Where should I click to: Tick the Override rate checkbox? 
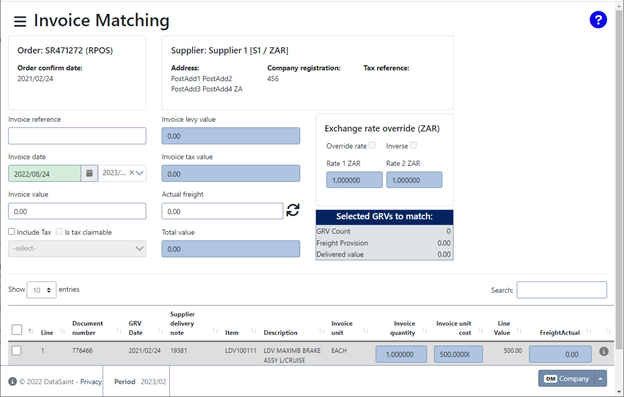tap(372, 145)
